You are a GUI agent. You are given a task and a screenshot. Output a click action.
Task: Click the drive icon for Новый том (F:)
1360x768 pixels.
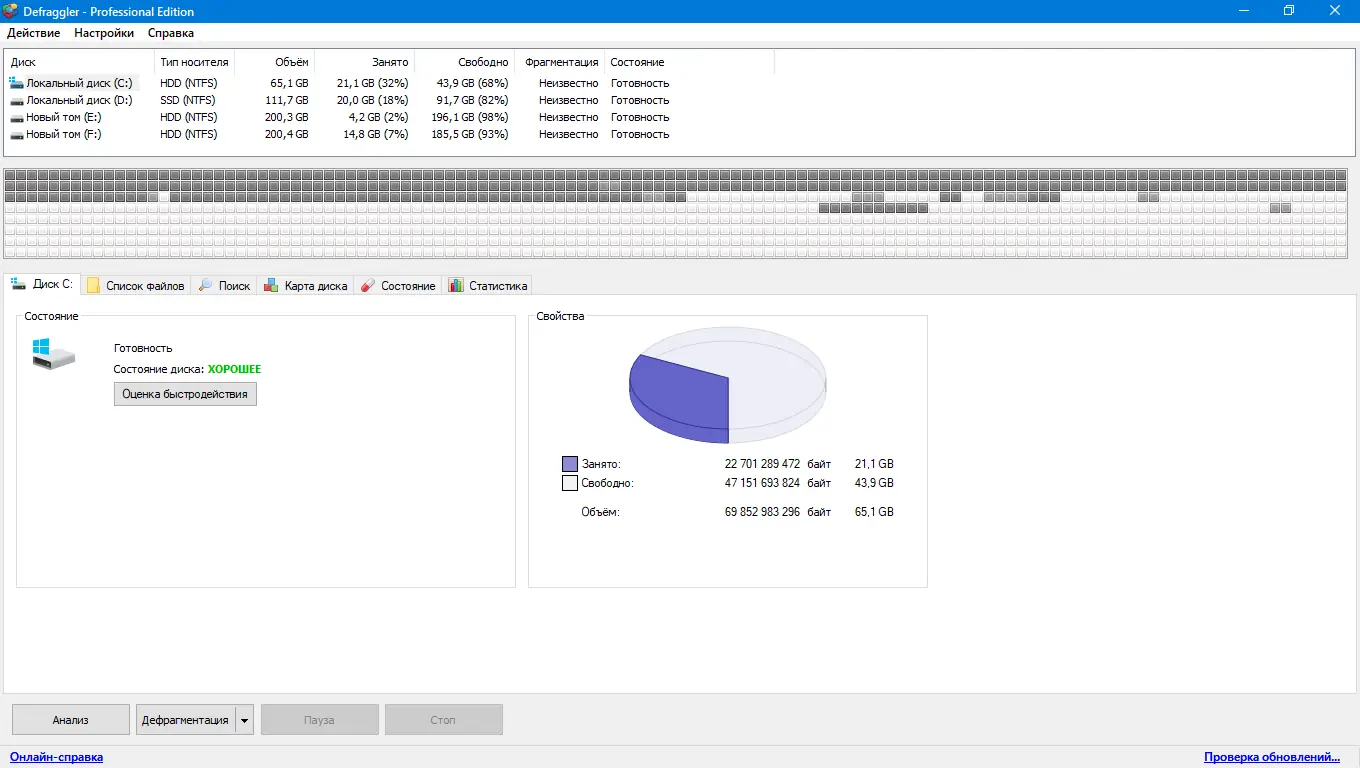coord(17,135)
